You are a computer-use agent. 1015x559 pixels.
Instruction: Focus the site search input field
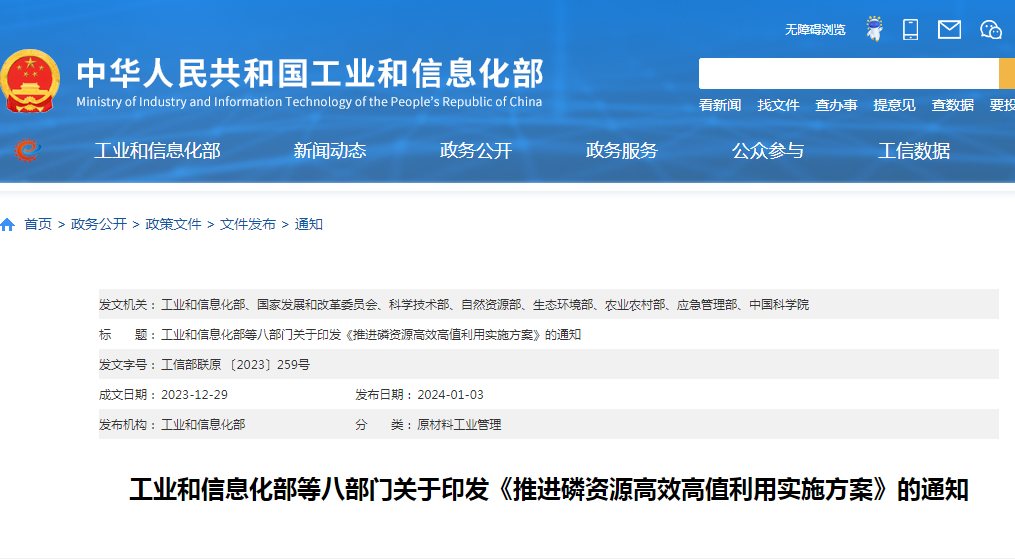(849, 73)
